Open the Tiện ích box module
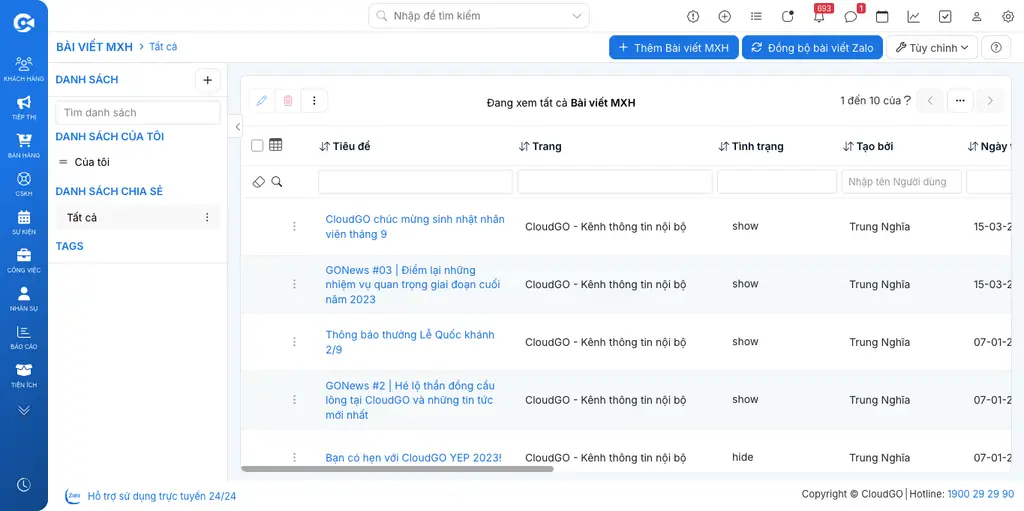 click(24, 375)
